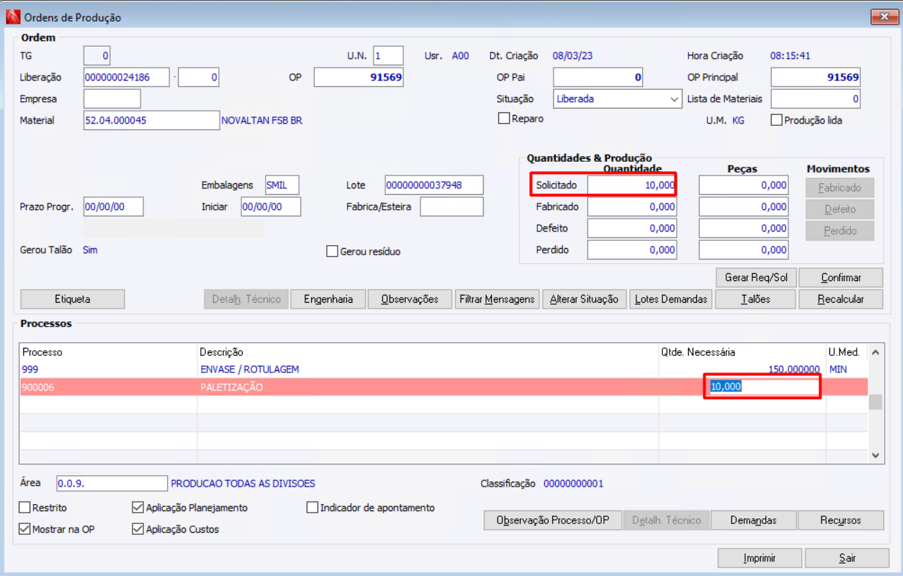Click the Liberação number field
The image size is (903, 576).
click(127, 77)
